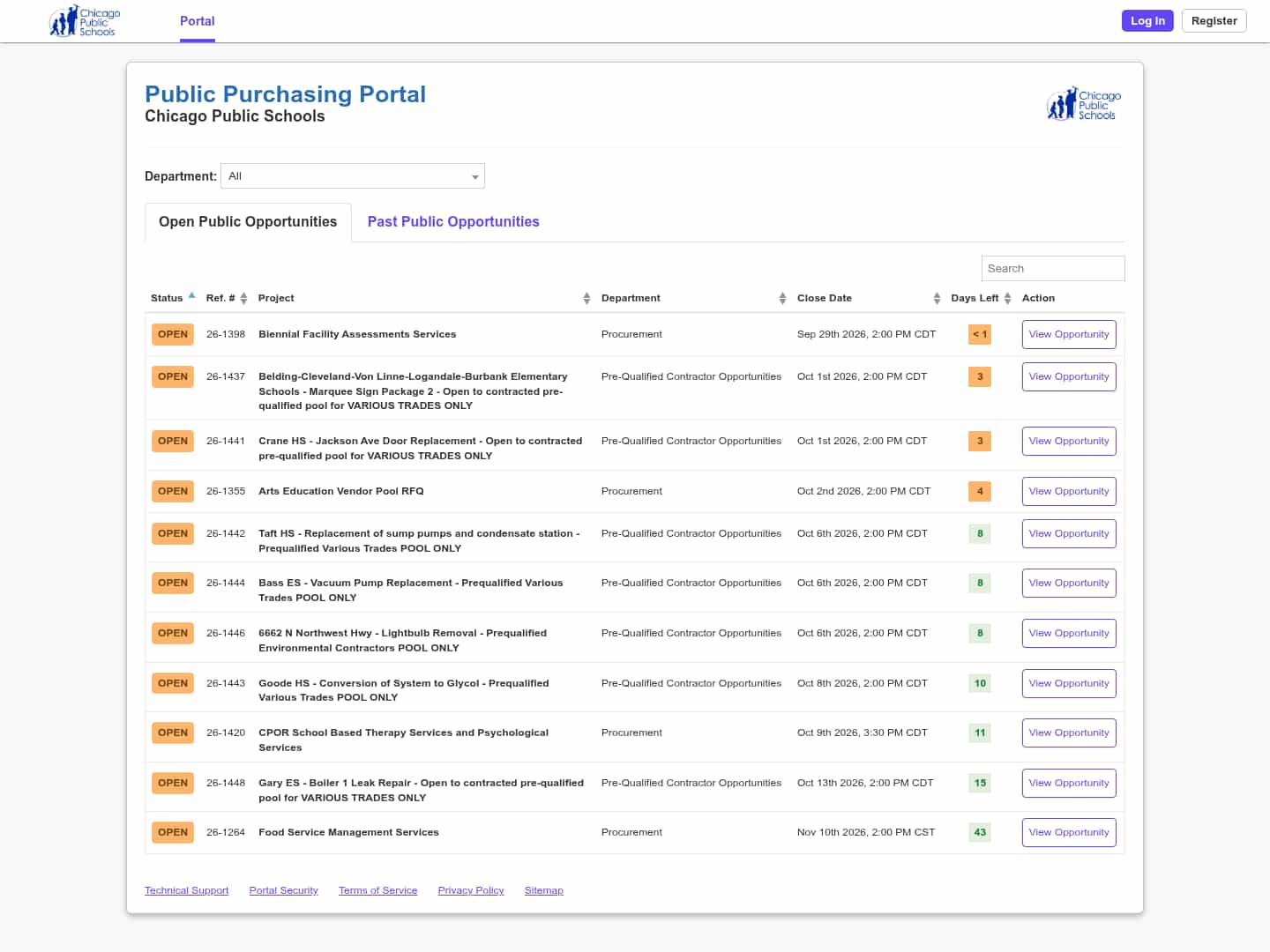
Task: View Opportunity for Goode HS Glycol conversion
Action: coord(1069,684)
